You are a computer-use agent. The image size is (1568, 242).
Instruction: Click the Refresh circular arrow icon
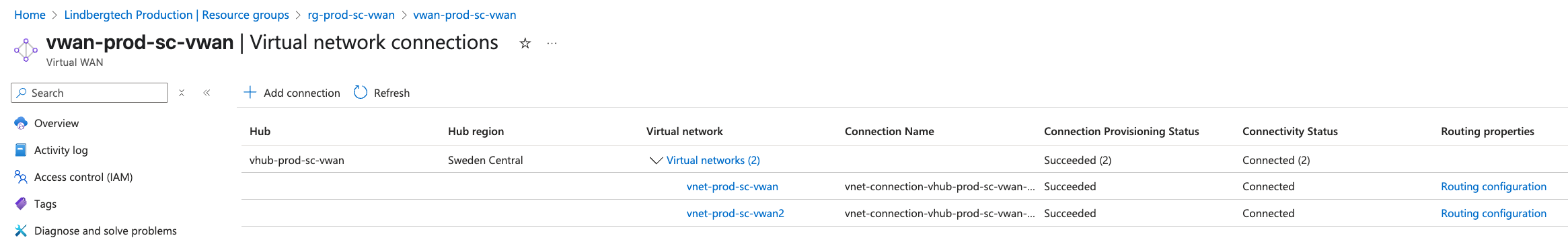tap(361, 93)
